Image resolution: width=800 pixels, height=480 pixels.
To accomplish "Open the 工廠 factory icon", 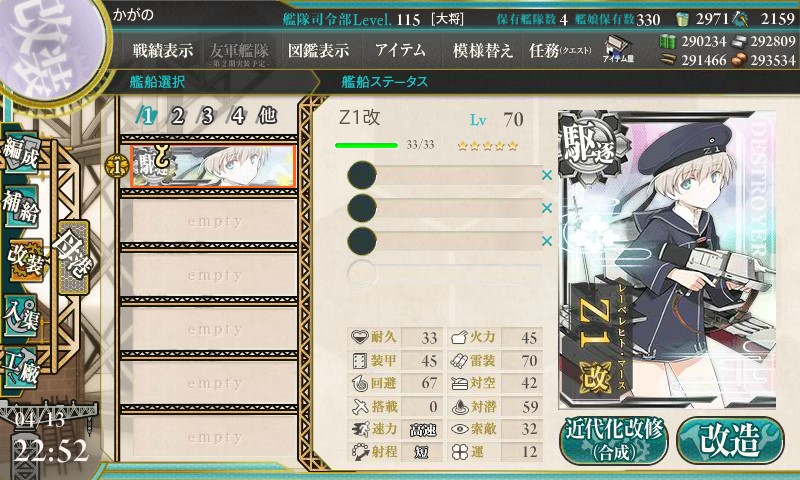I will pyautogui.click(x=20, y=367).
